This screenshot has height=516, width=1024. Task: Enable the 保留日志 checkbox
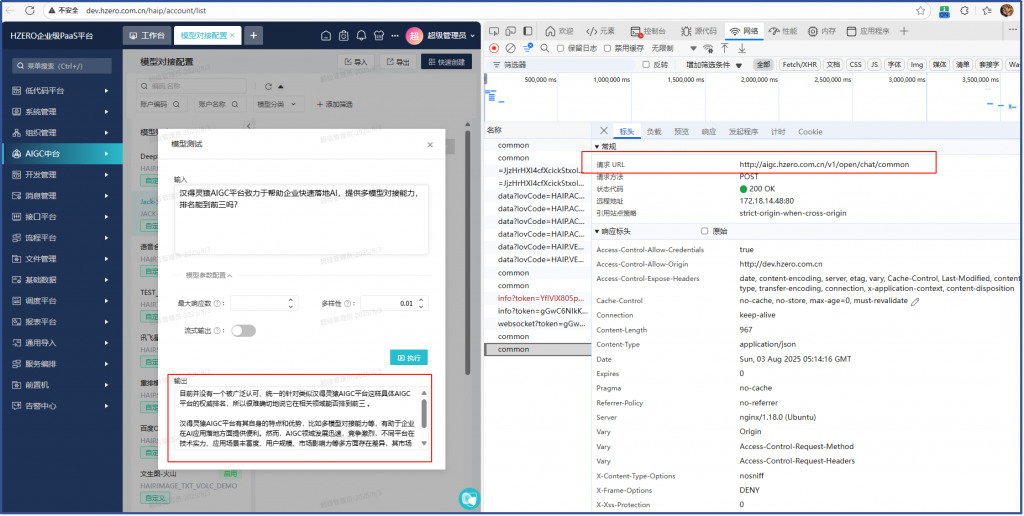(x=561, y=48)
